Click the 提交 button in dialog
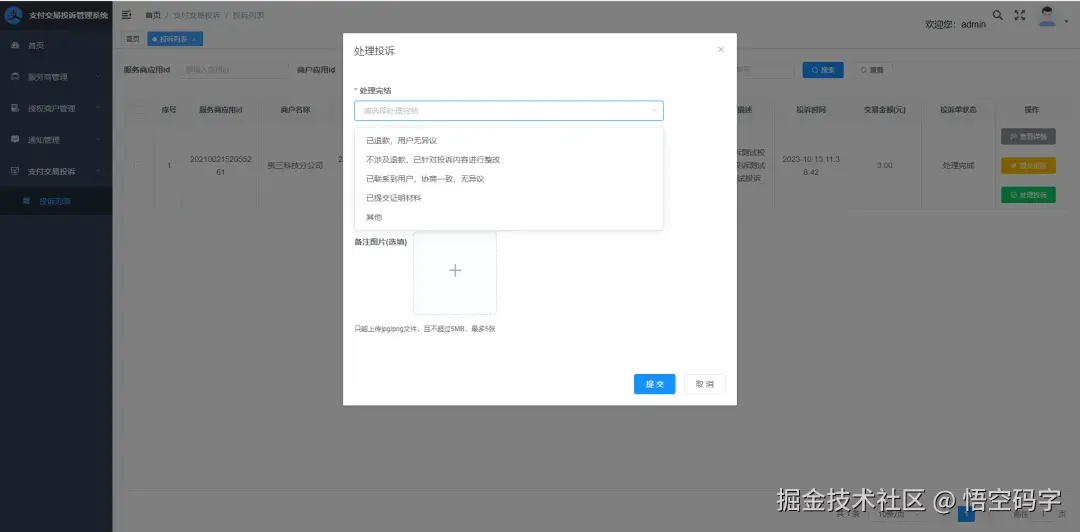 pos(654,385)
